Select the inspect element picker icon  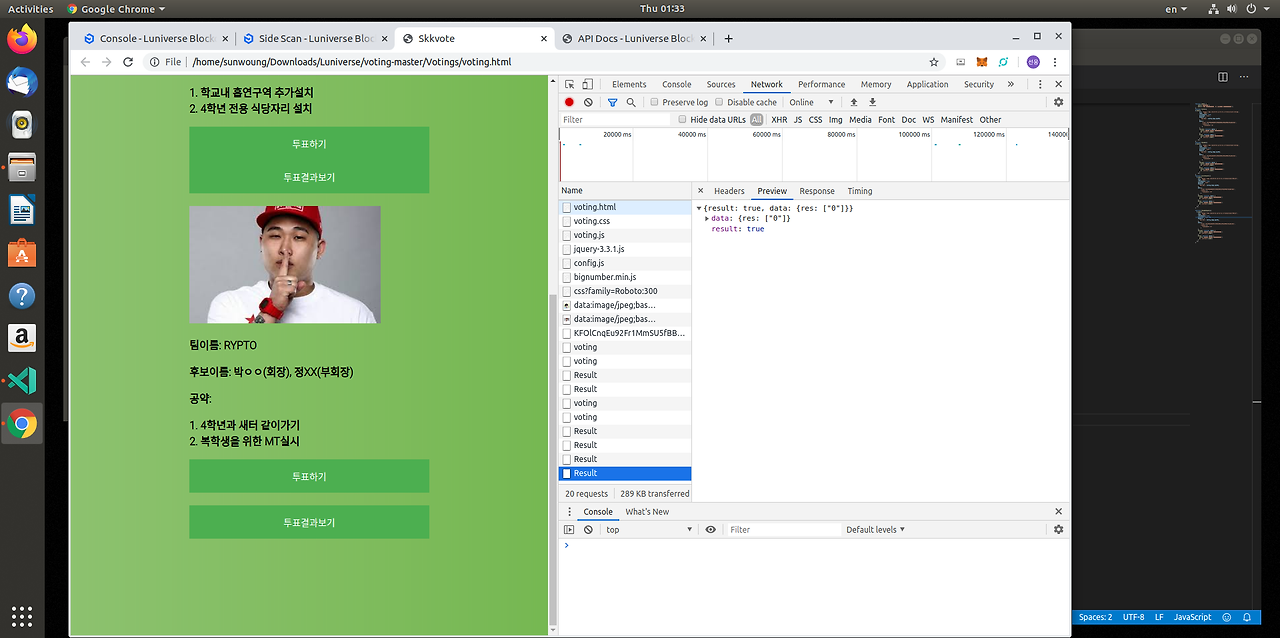point(569,85)
